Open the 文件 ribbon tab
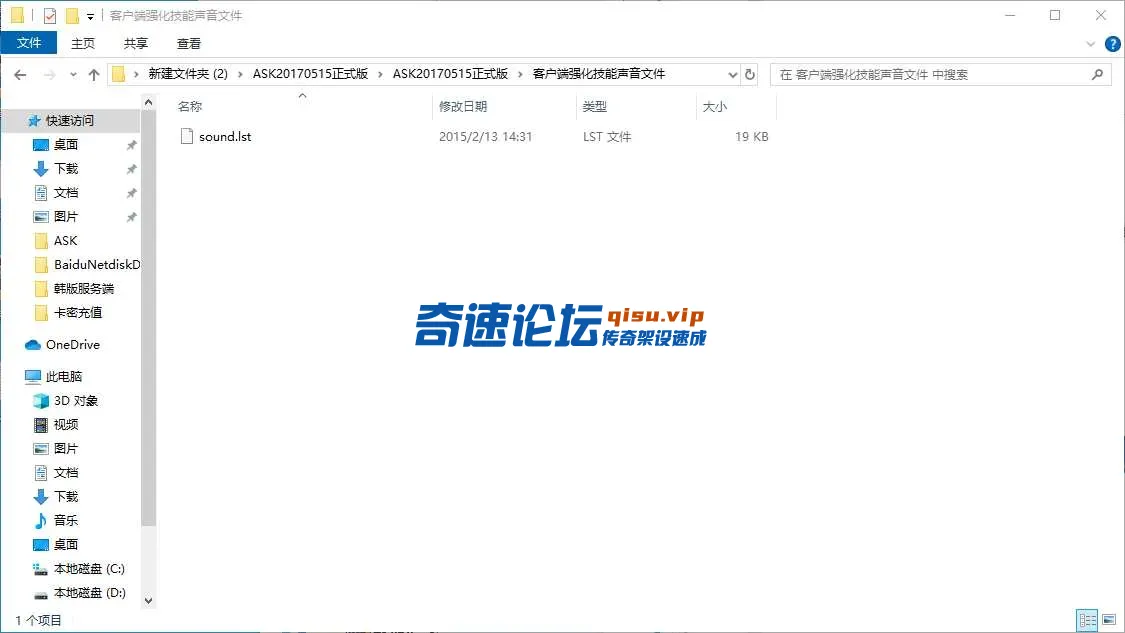Viewport: 1125px width, 633px height. point(29,43)
